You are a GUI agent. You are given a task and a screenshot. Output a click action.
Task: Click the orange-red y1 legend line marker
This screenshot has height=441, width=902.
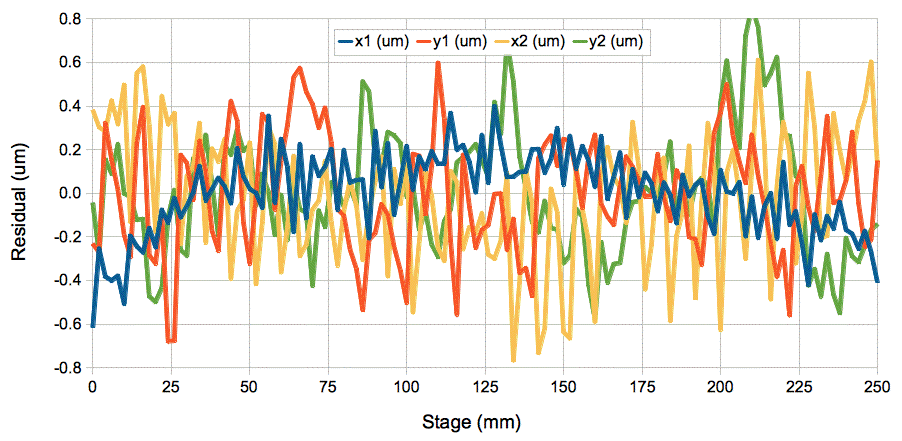pos(425,41)
